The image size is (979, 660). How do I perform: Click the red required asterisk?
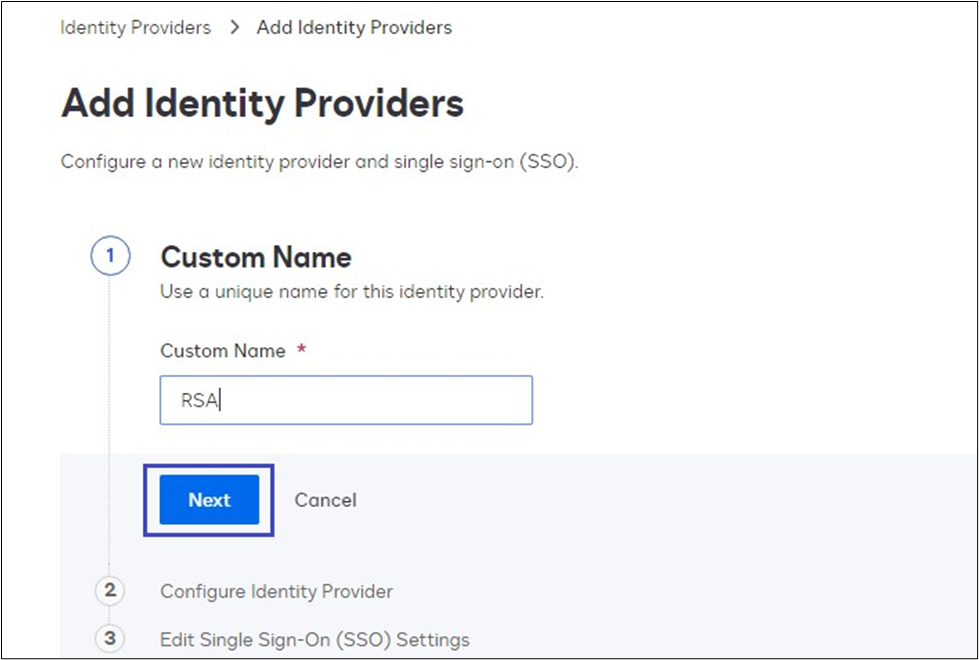pos(303,351)
